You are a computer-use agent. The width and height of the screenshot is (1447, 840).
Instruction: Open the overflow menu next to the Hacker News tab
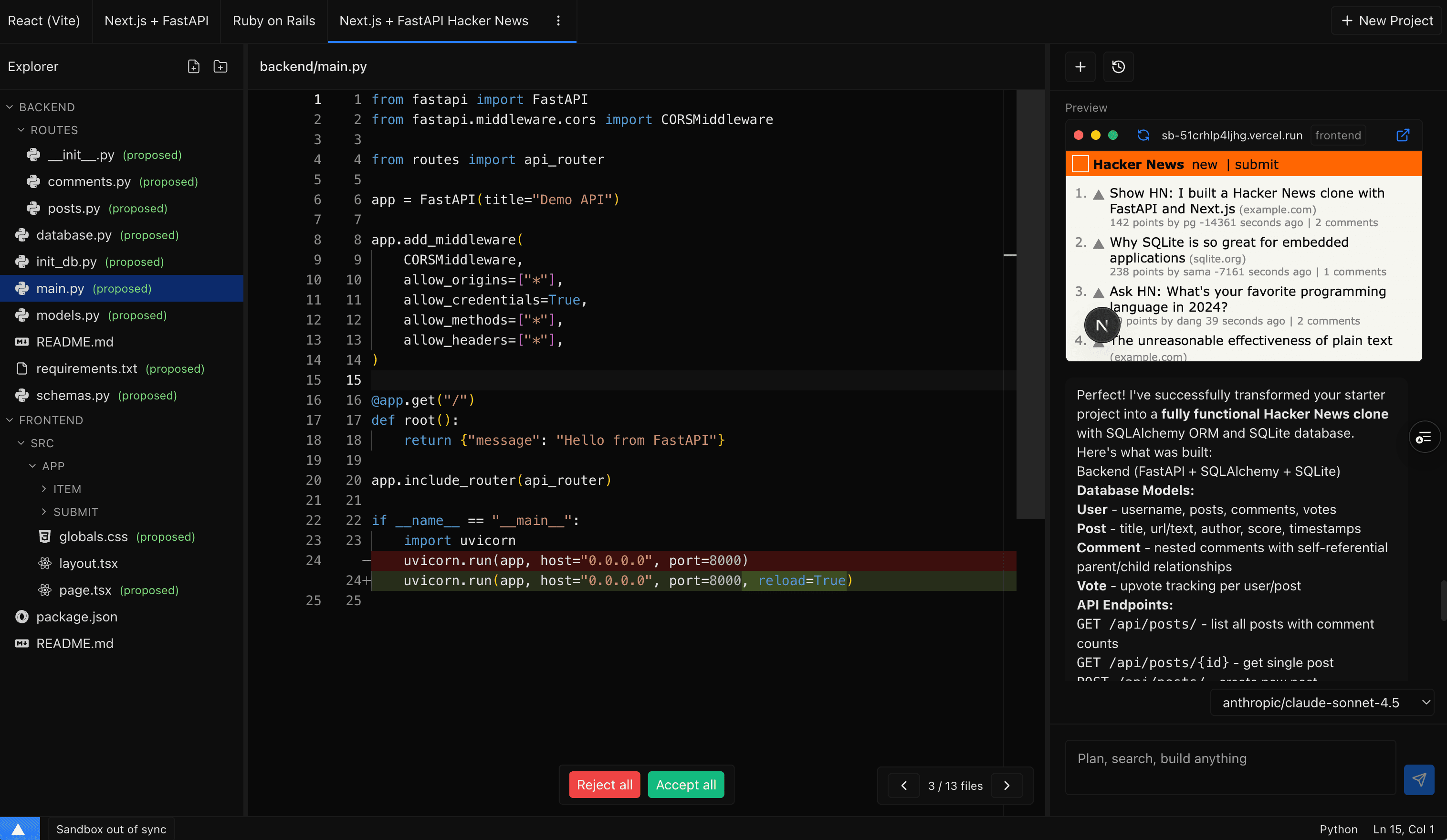click(557, 21)
